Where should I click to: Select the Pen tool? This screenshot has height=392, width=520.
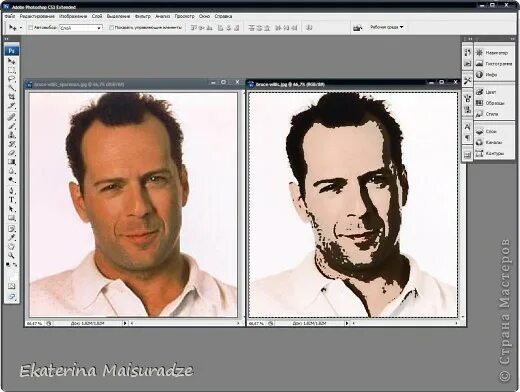(x=12, y=191)
